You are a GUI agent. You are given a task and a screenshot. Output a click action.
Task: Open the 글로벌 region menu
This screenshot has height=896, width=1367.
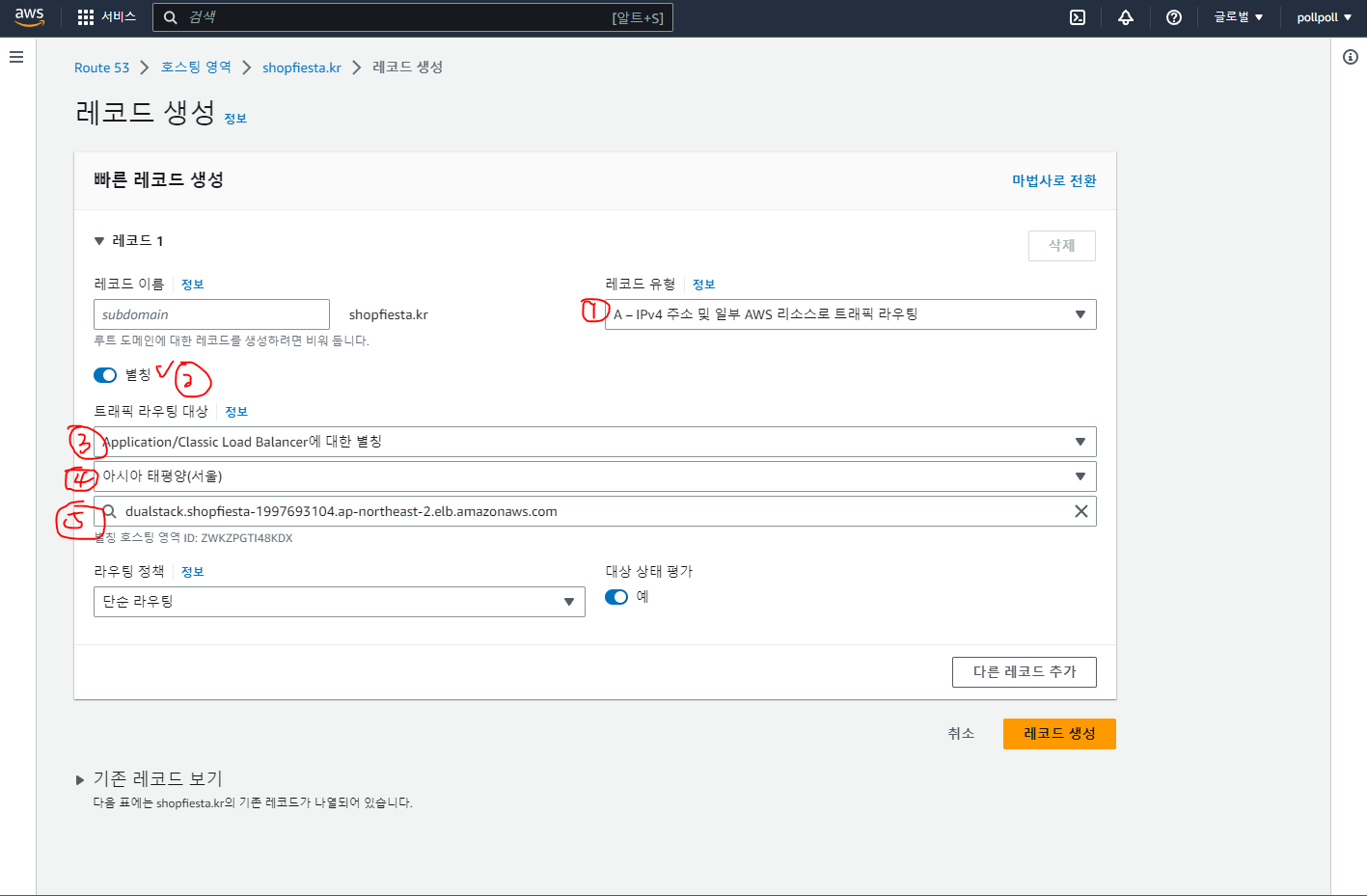[x=1239, y=17]
